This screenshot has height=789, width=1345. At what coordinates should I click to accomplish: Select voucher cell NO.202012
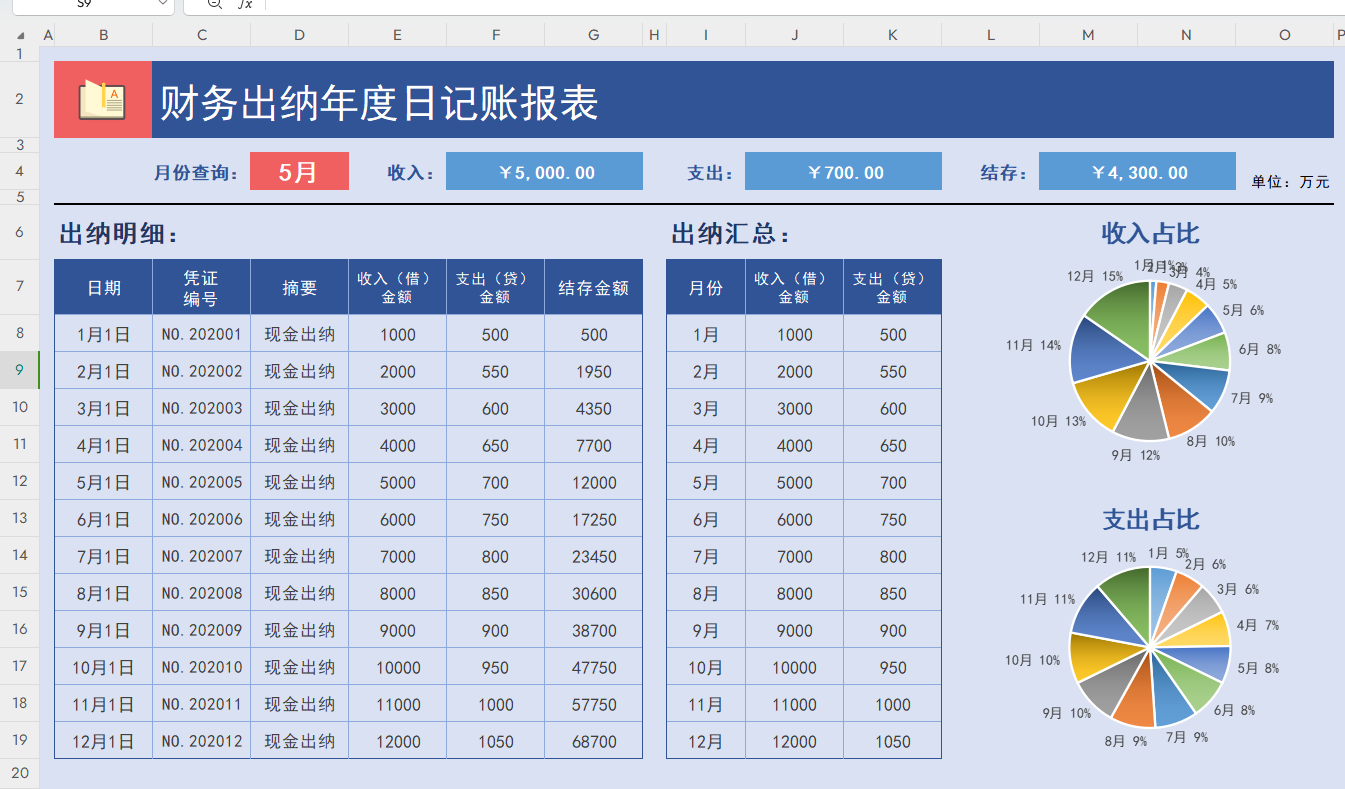(x=201, y=741)
